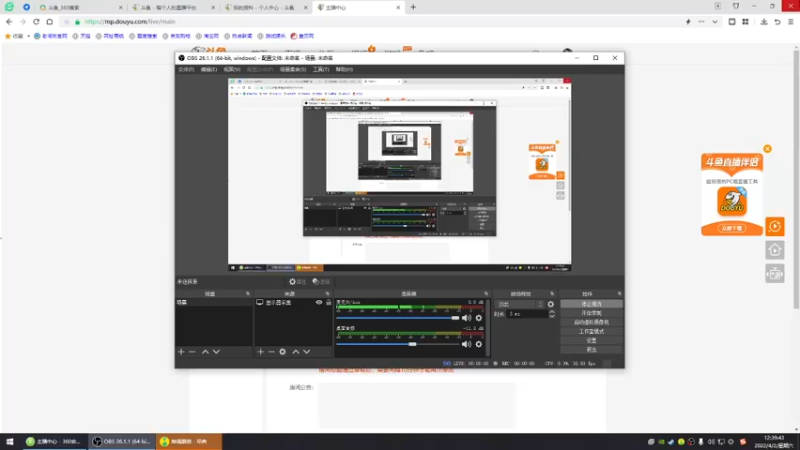This screenshot has height=450, width=800.
Task: Pop out the Sources dock icon
Action: [x=328, y=294]
